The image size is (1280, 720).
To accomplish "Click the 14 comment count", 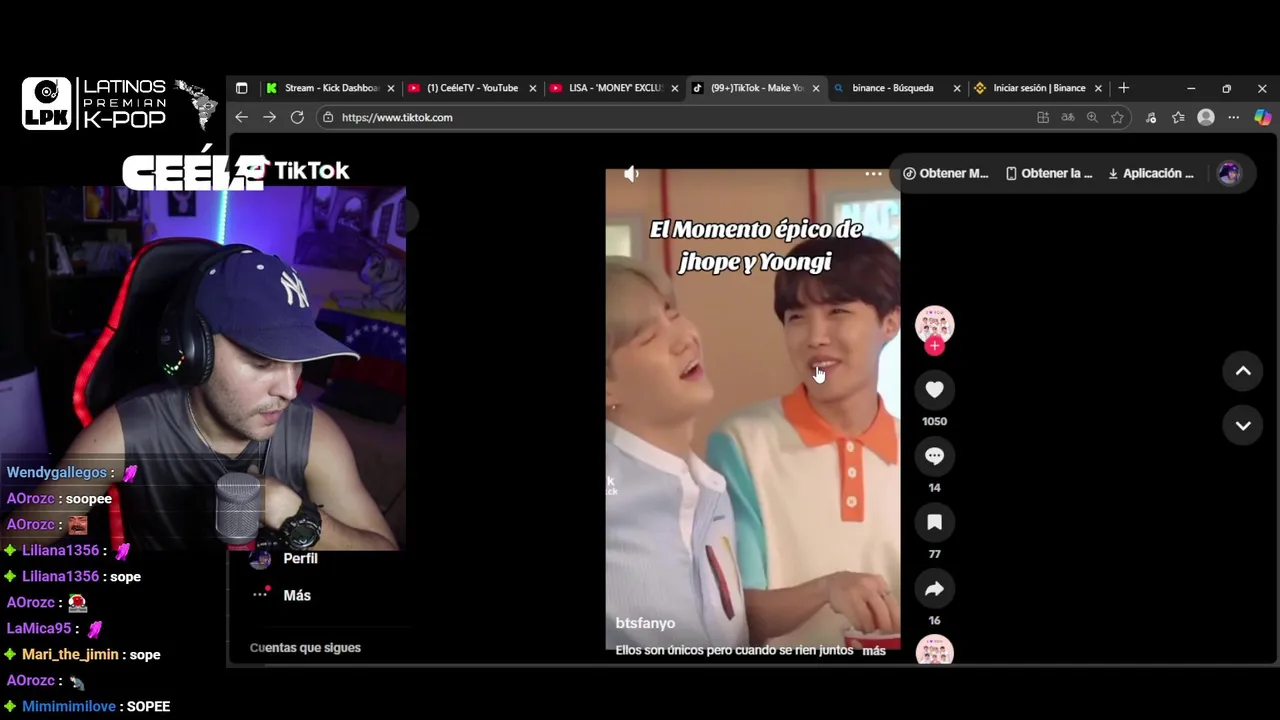I will 934,488.
